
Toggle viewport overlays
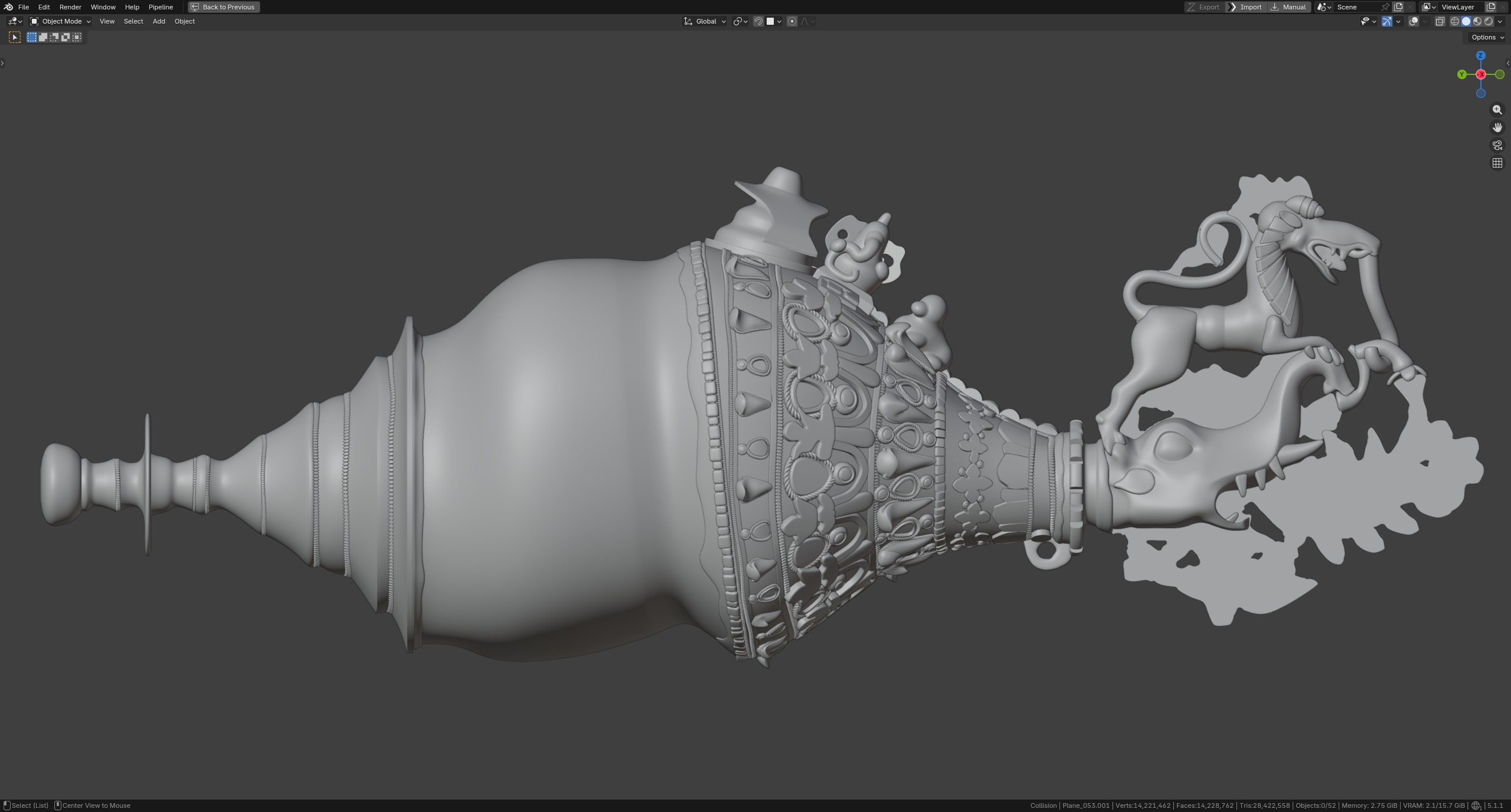(x=1414, y=21)
